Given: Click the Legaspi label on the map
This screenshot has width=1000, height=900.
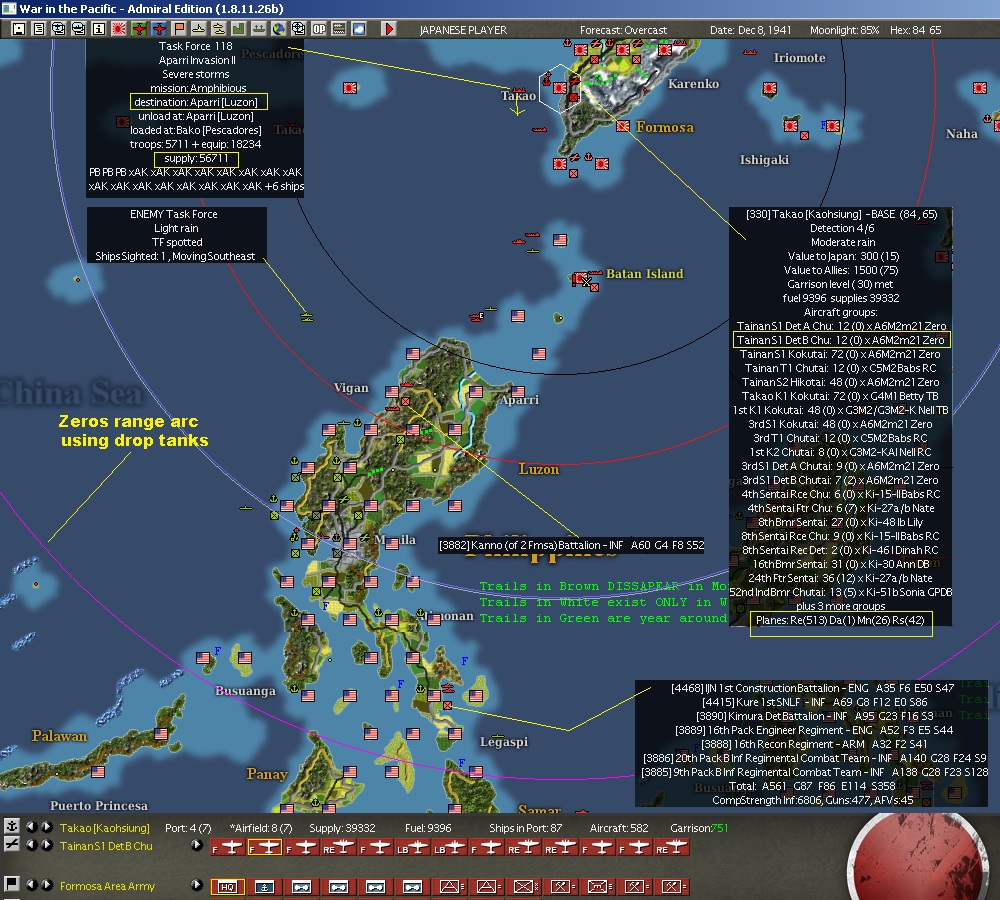Looking at the screenshot, I should point(504,742).
